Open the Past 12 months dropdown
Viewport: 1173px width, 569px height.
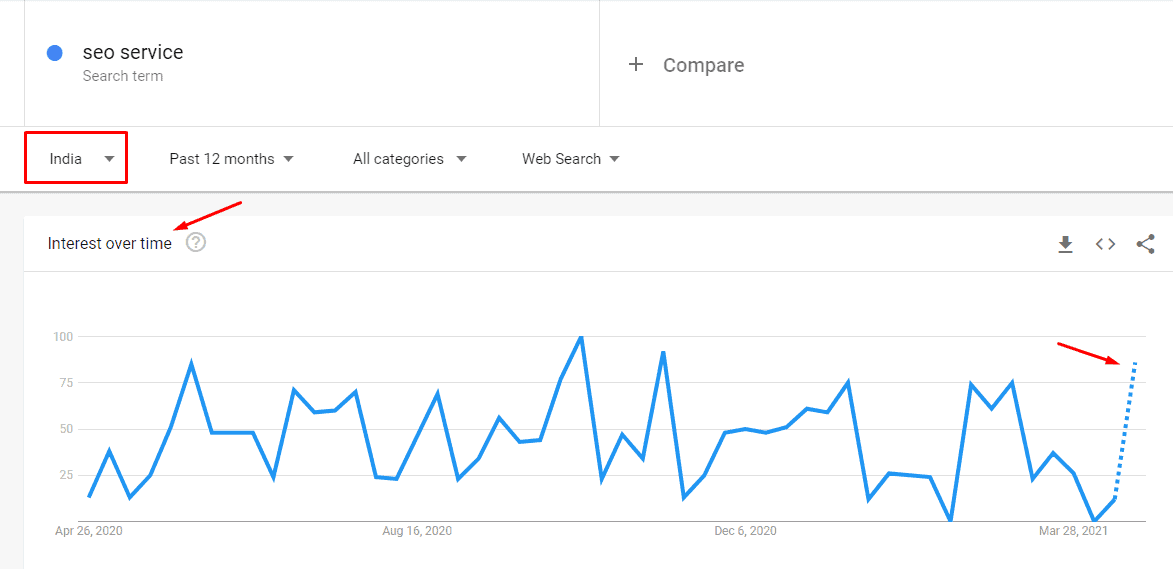(231, 159)
